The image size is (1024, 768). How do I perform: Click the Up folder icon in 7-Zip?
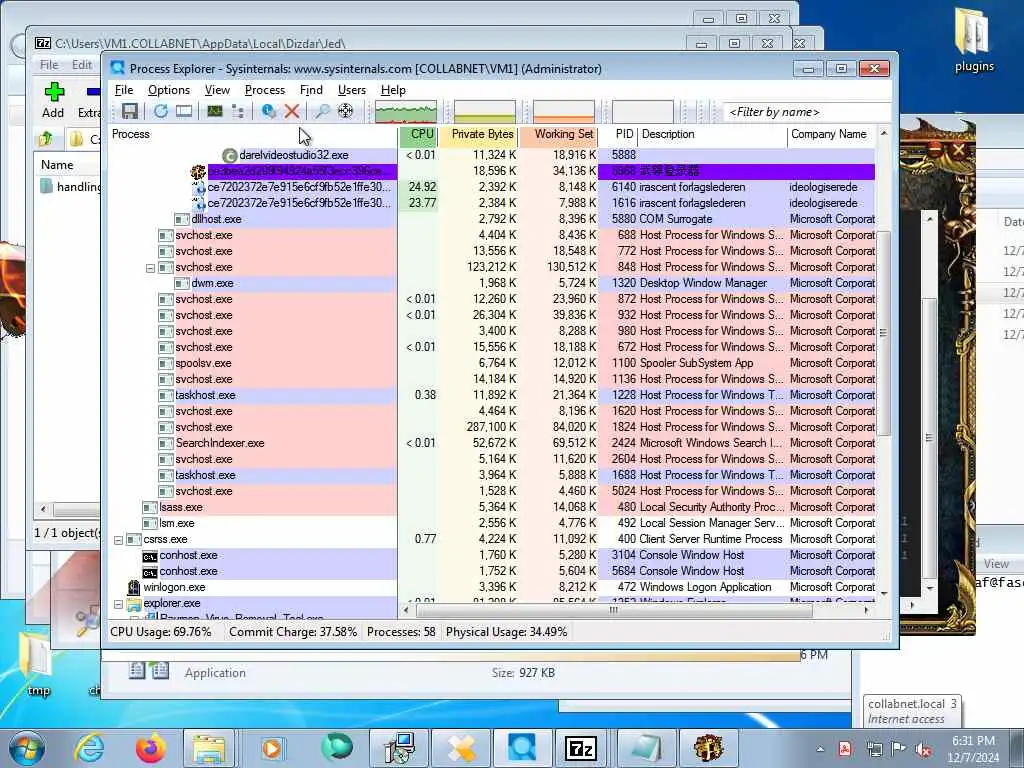point(46,138)
